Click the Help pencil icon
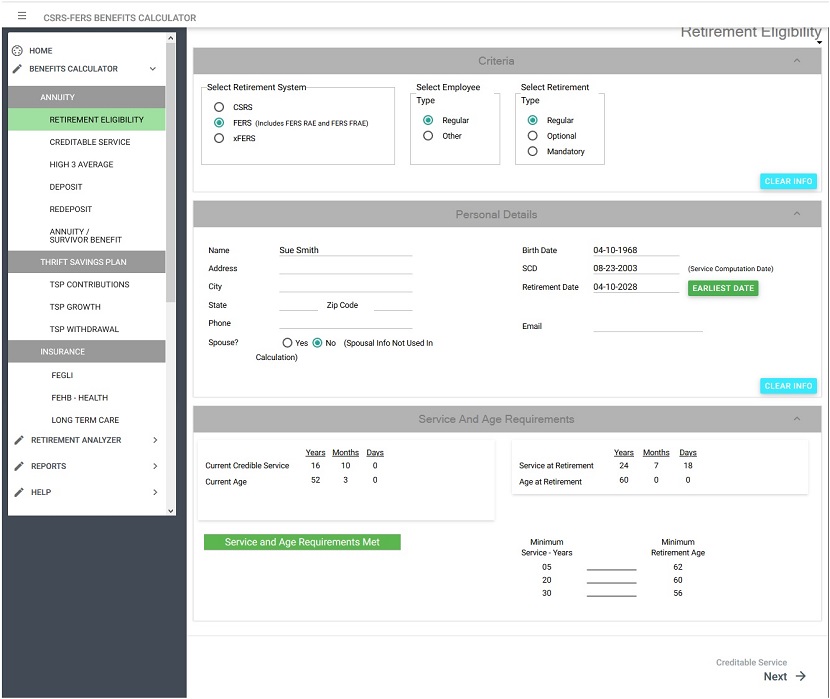This screenshot has height=699, width=830. [x=19, y=492]
